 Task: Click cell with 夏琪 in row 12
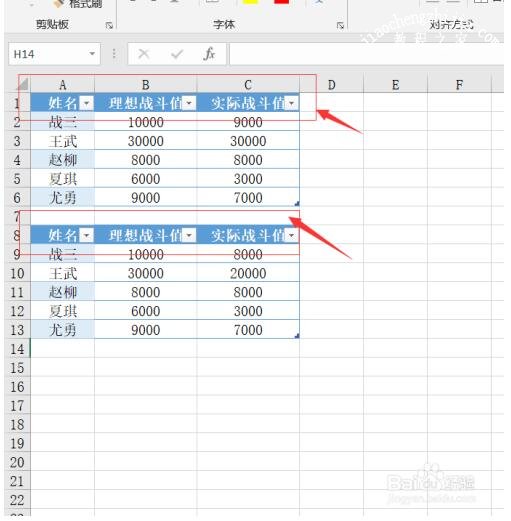(62, 311)
